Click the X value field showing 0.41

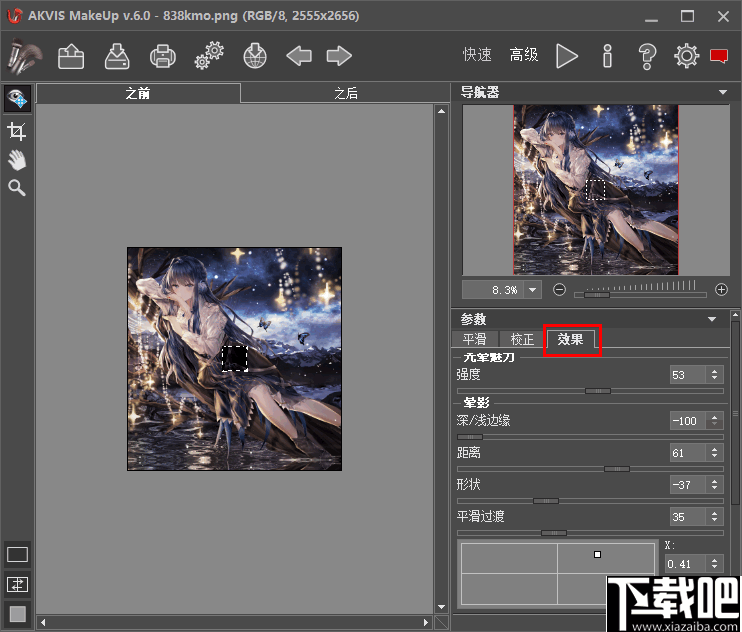coord(685,563)
